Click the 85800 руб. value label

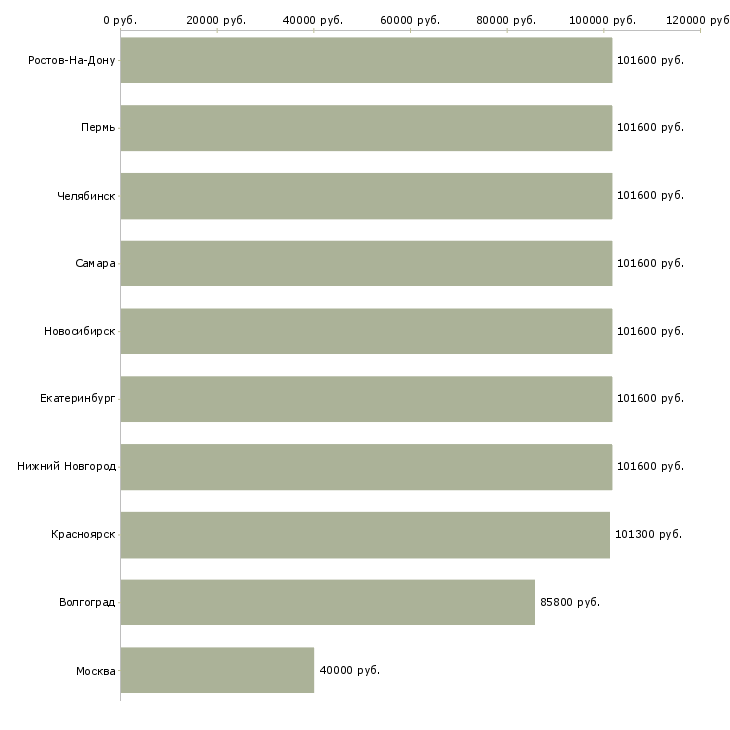(x=570, y=602)
